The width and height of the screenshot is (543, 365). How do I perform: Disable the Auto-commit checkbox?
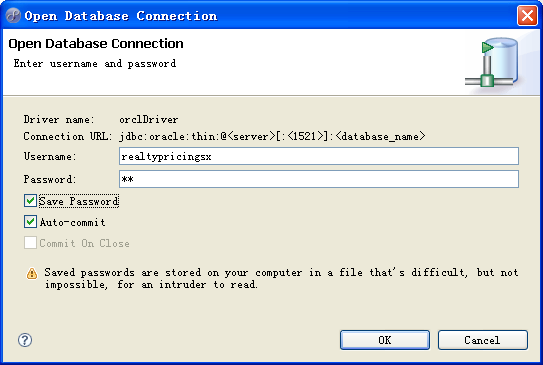click(x=30, y=222)
